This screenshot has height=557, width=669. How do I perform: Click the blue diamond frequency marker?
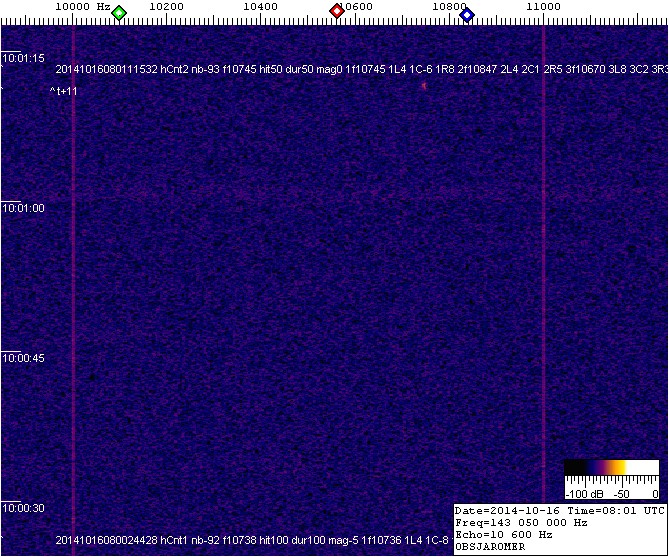point(467,13)
